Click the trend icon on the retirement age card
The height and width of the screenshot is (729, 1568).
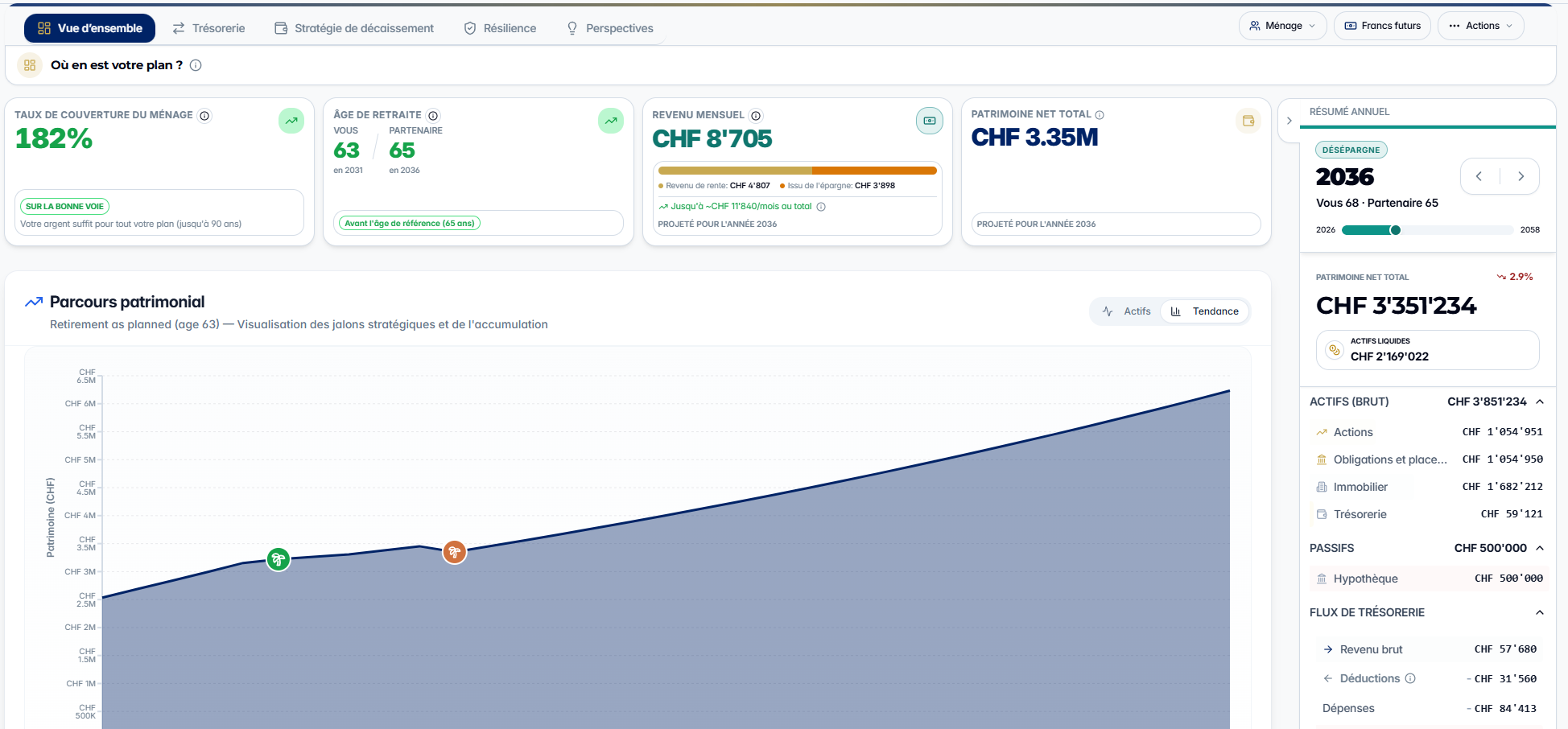click(x=611, y=121)
